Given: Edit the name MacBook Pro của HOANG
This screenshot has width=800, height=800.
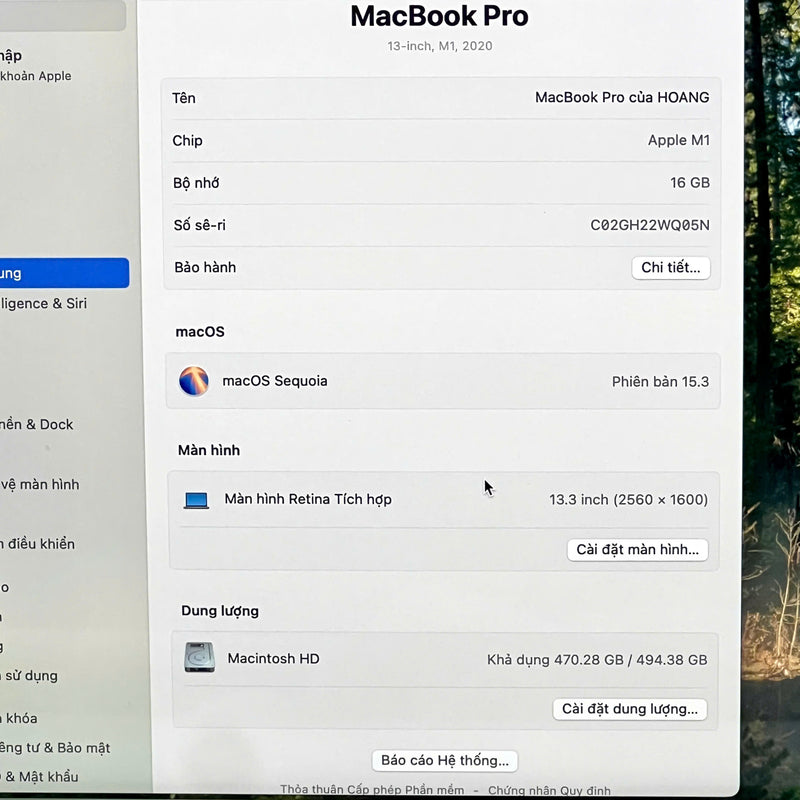Looking at the screenshot, I should click(x=621, y=98).
